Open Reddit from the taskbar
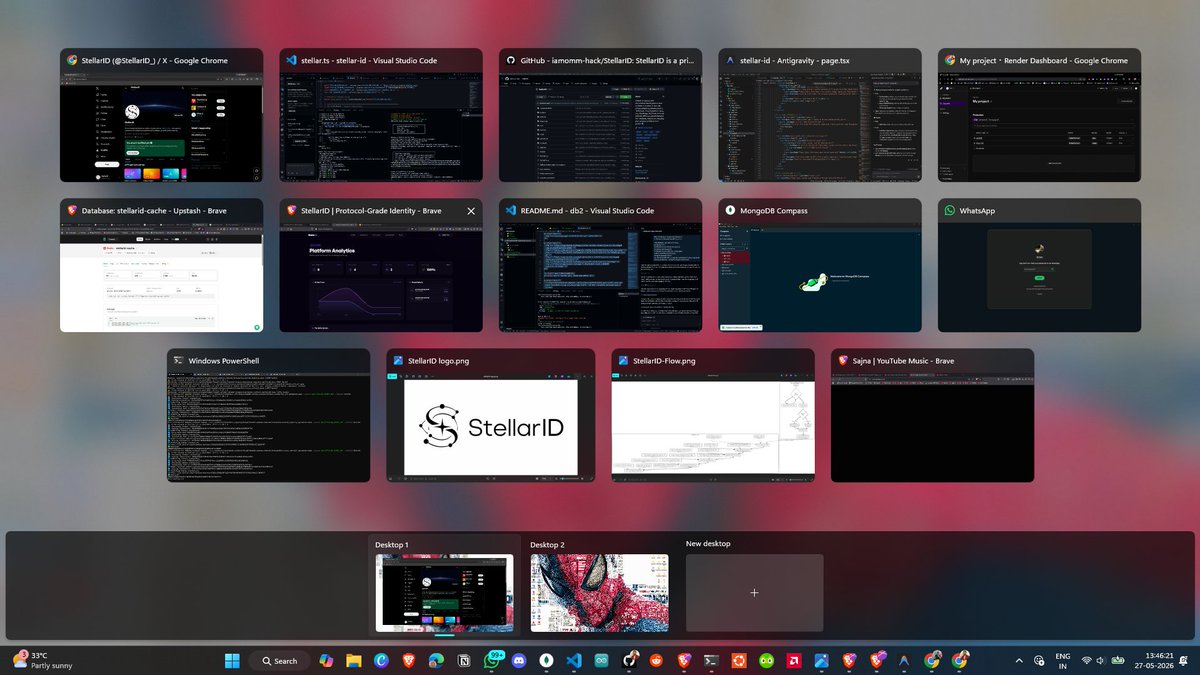 coord(656,660)
